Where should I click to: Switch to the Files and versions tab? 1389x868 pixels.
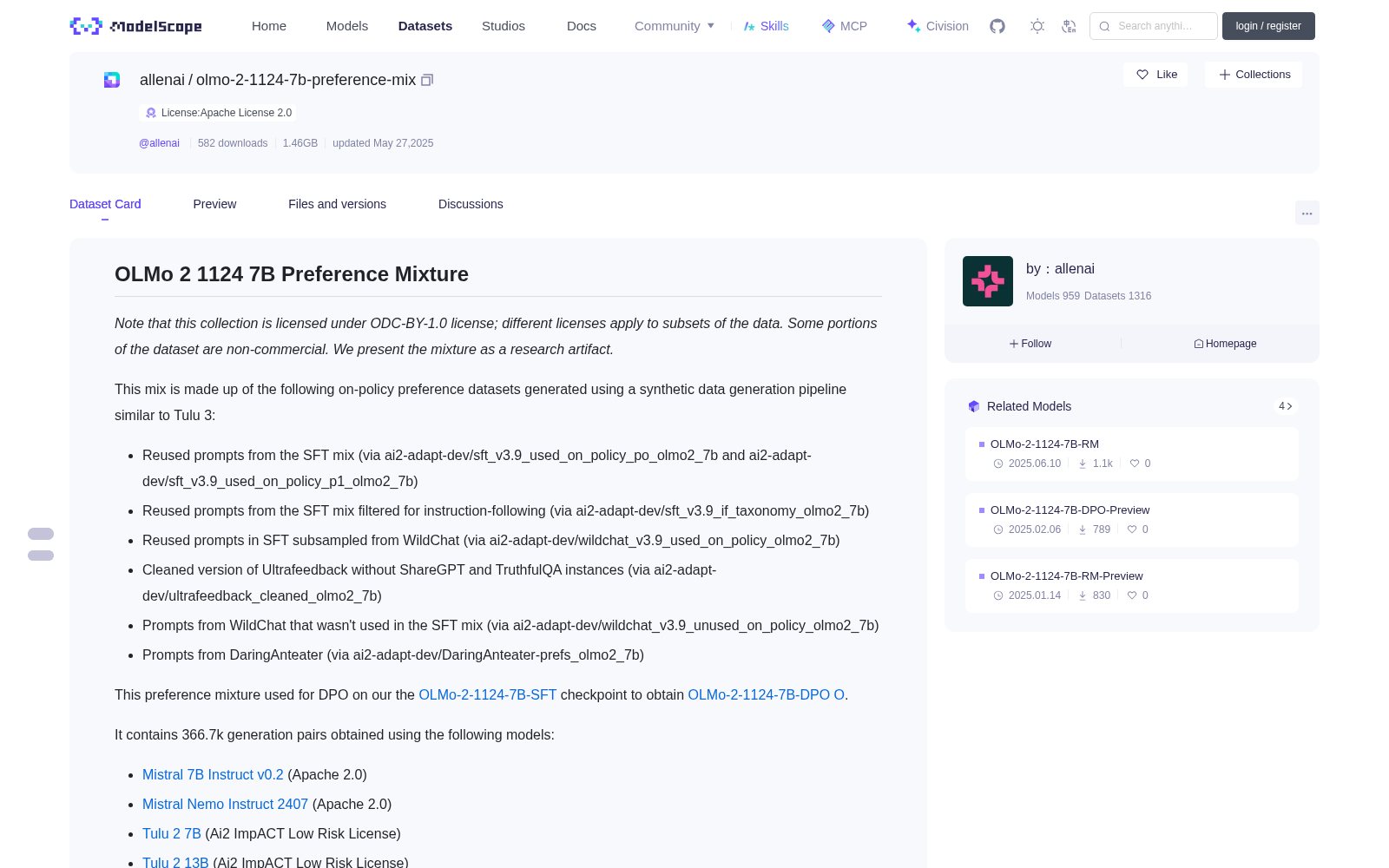tap(337, 204)
